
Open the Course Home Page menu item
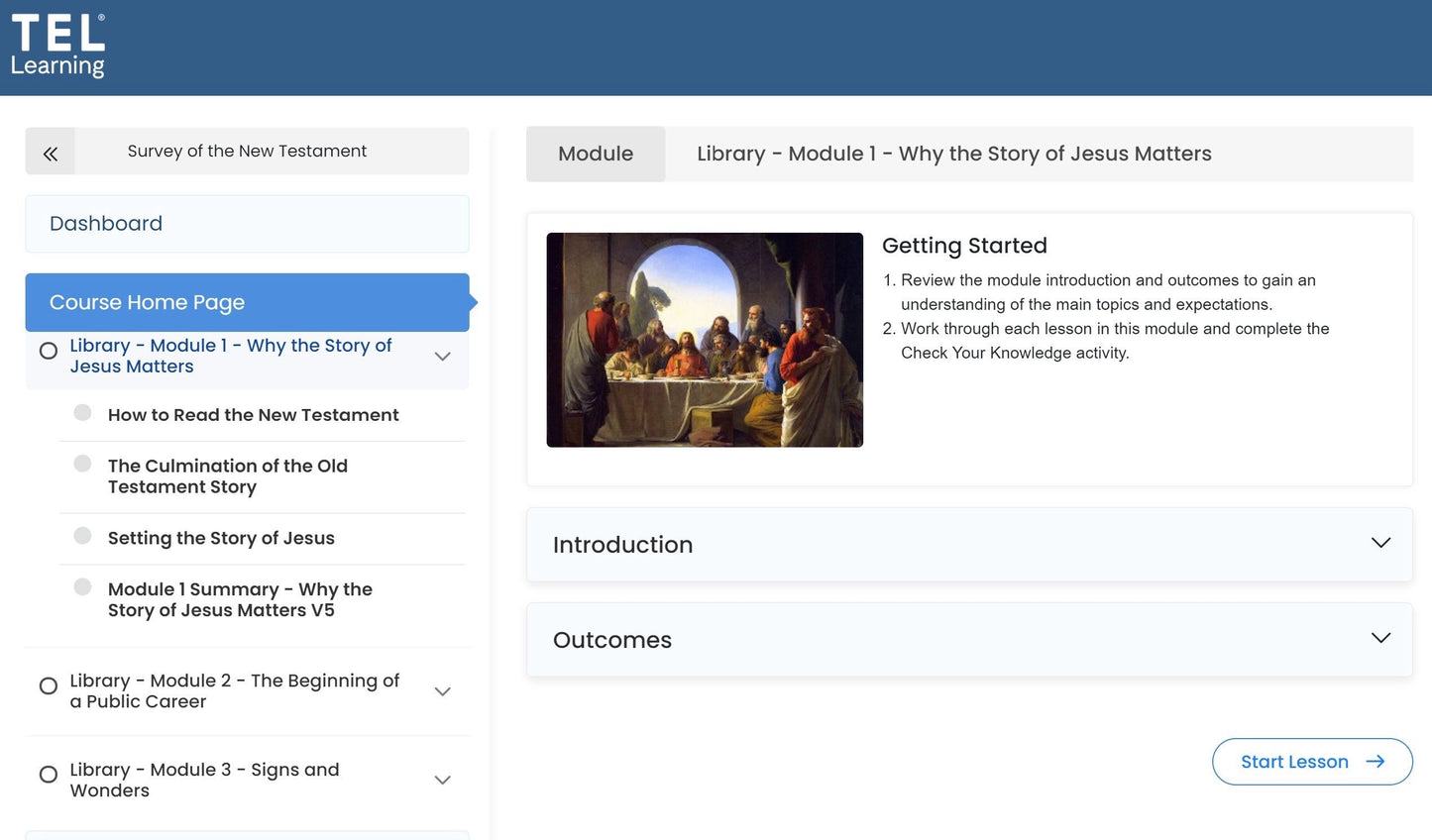click(x=145, y=302)
